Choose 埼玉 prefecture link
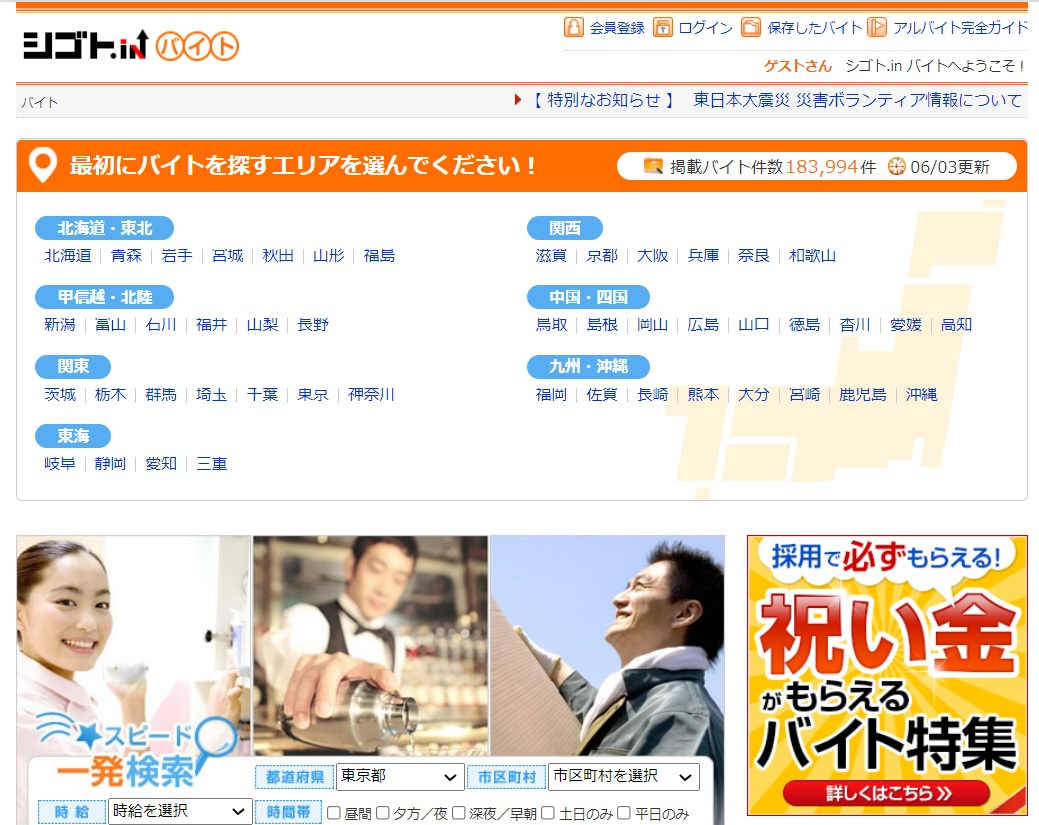The image size is (1039, 825). [x=212, y=395]
